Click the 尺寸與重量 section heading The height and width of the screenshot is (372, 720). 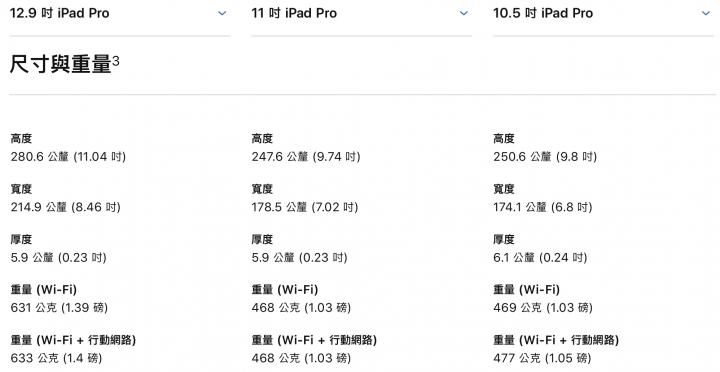[61, 64]
